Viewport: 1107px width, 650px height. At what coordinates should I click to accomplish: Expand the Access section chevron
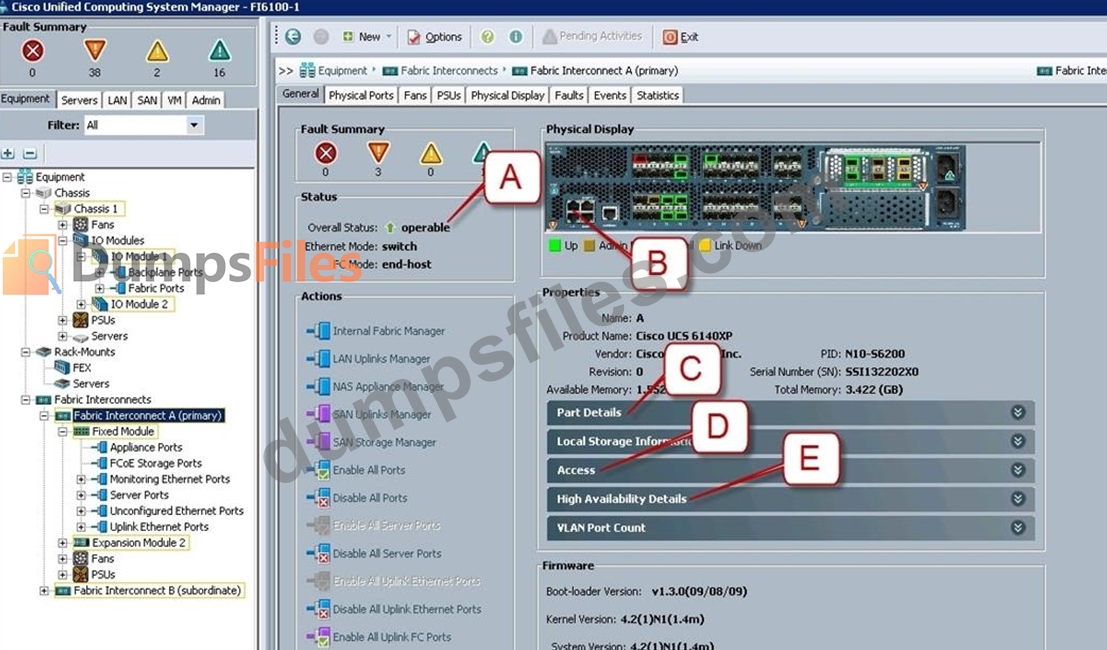[1018, 470]
